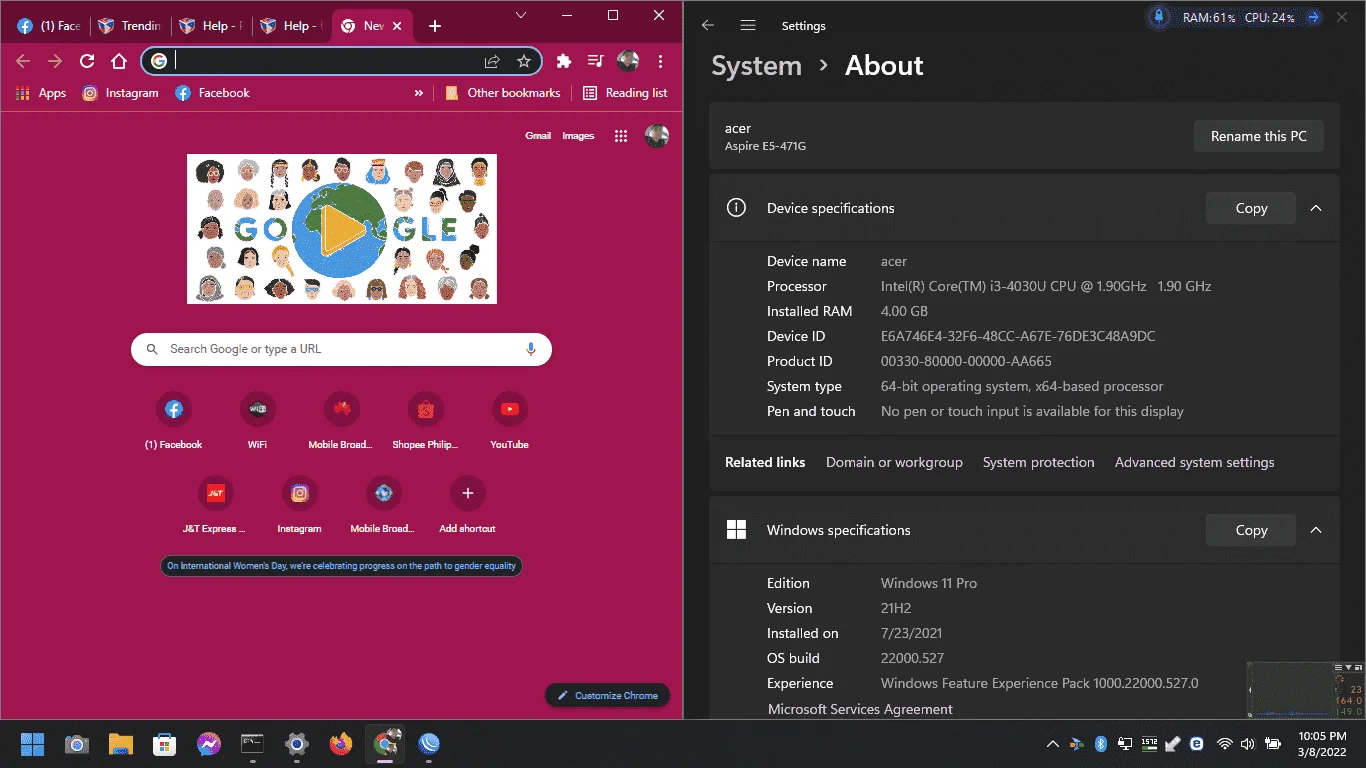Go to Chrome's home page icon
Image resolution: width=1366 pixels, height=768 pixels.
click(x=119, y=61)
